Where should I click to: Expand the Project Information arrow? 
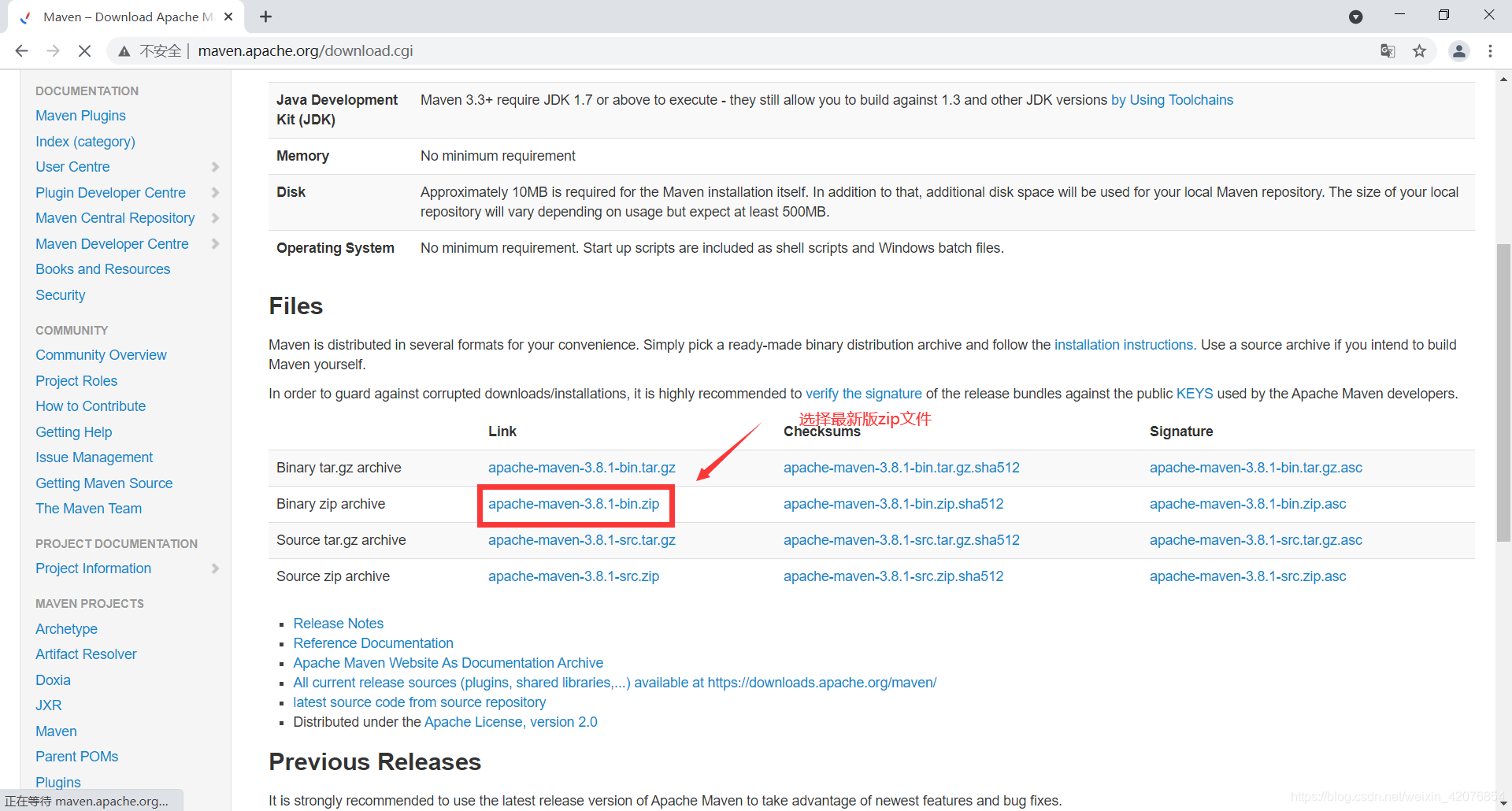pyautogui.click(x=216, y=568)
